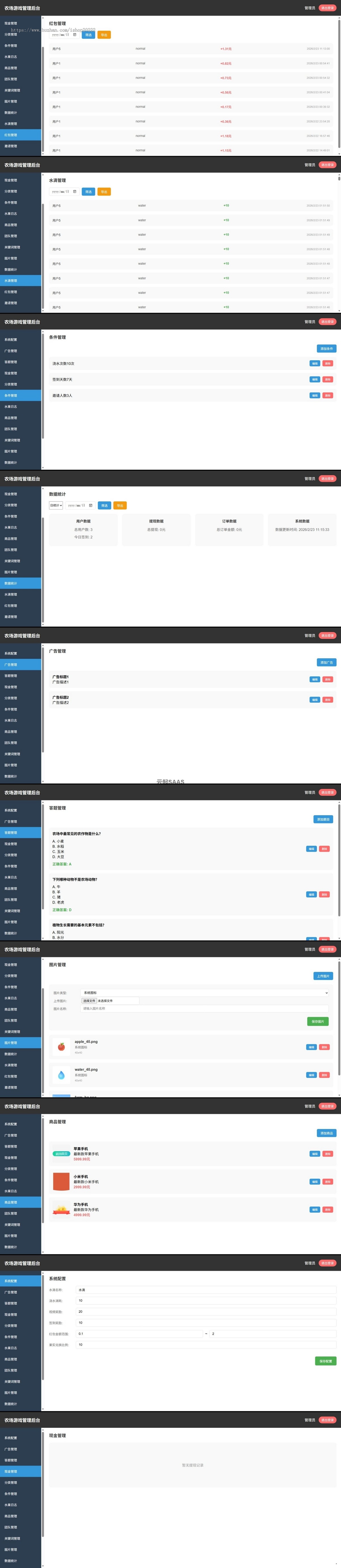Screen dimensions: 341x1568
Task: Open 团队管理 in the 数据统计 page sidebar
Action: tap(21, 550)
